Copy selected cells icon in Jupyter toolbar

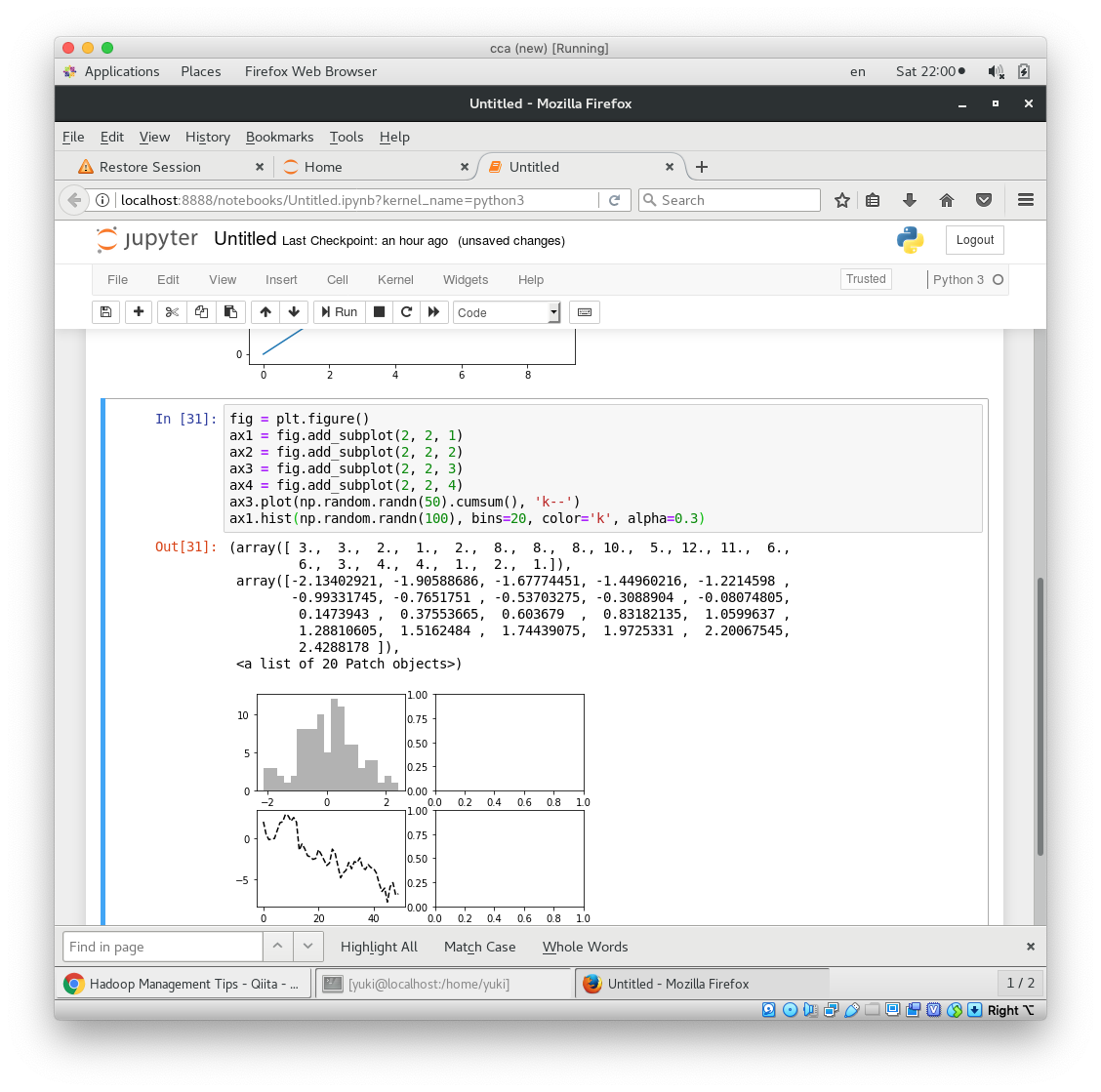pos(201,312)
